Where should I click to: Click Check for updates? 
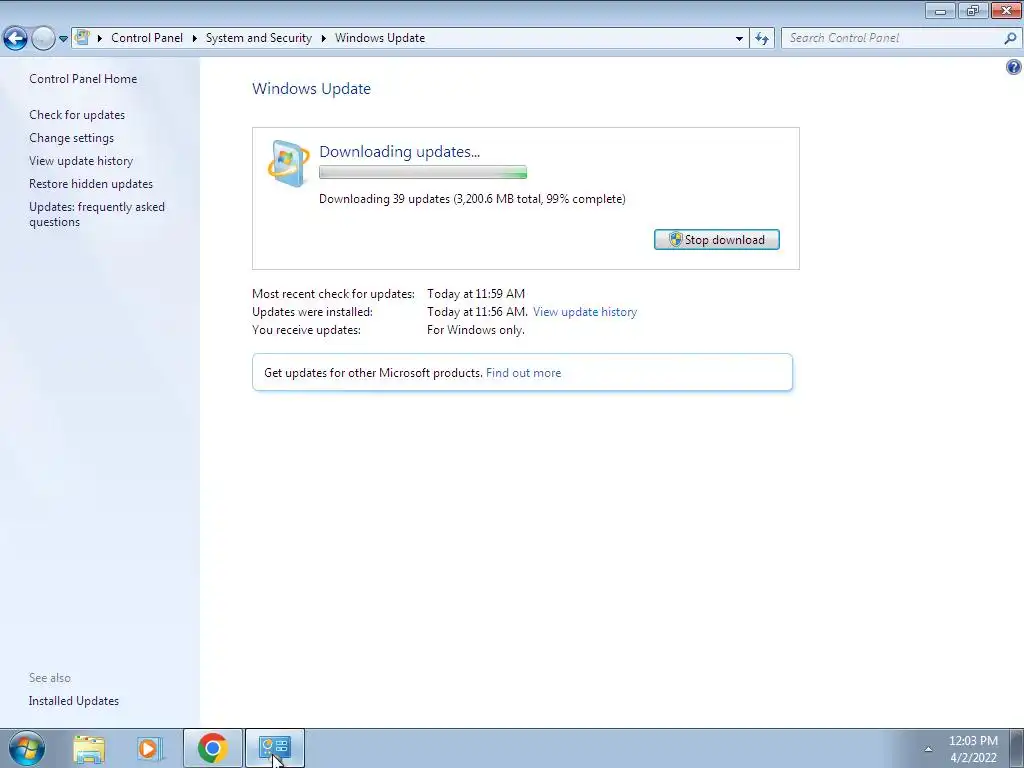[77, 115]
